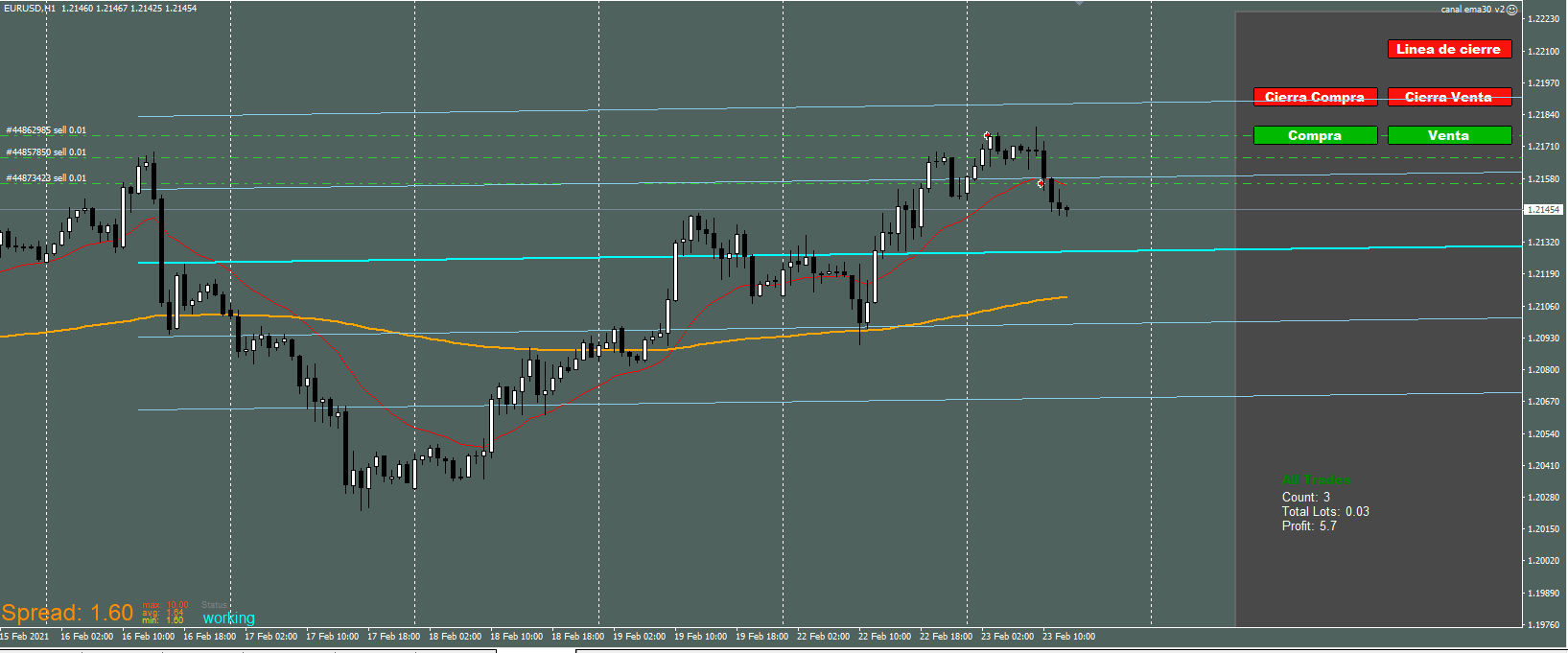Click the Spread: 1.60 readout
Image resolution: width=1568 pixels, height=653 pixels.
click(x=67, y=613)
